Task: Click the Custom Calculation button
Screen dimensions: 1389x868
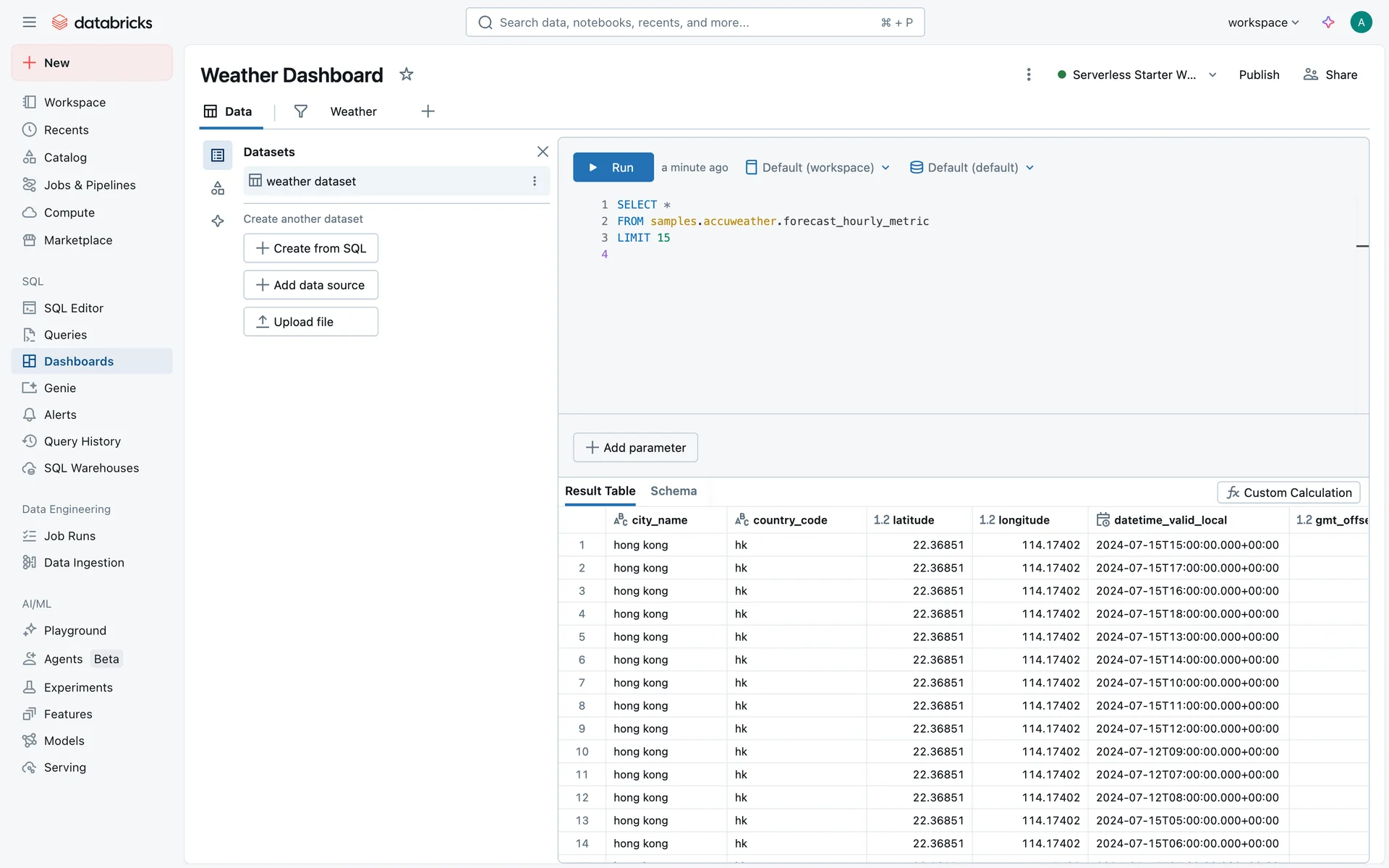Action: click(x=1288, y=493)
